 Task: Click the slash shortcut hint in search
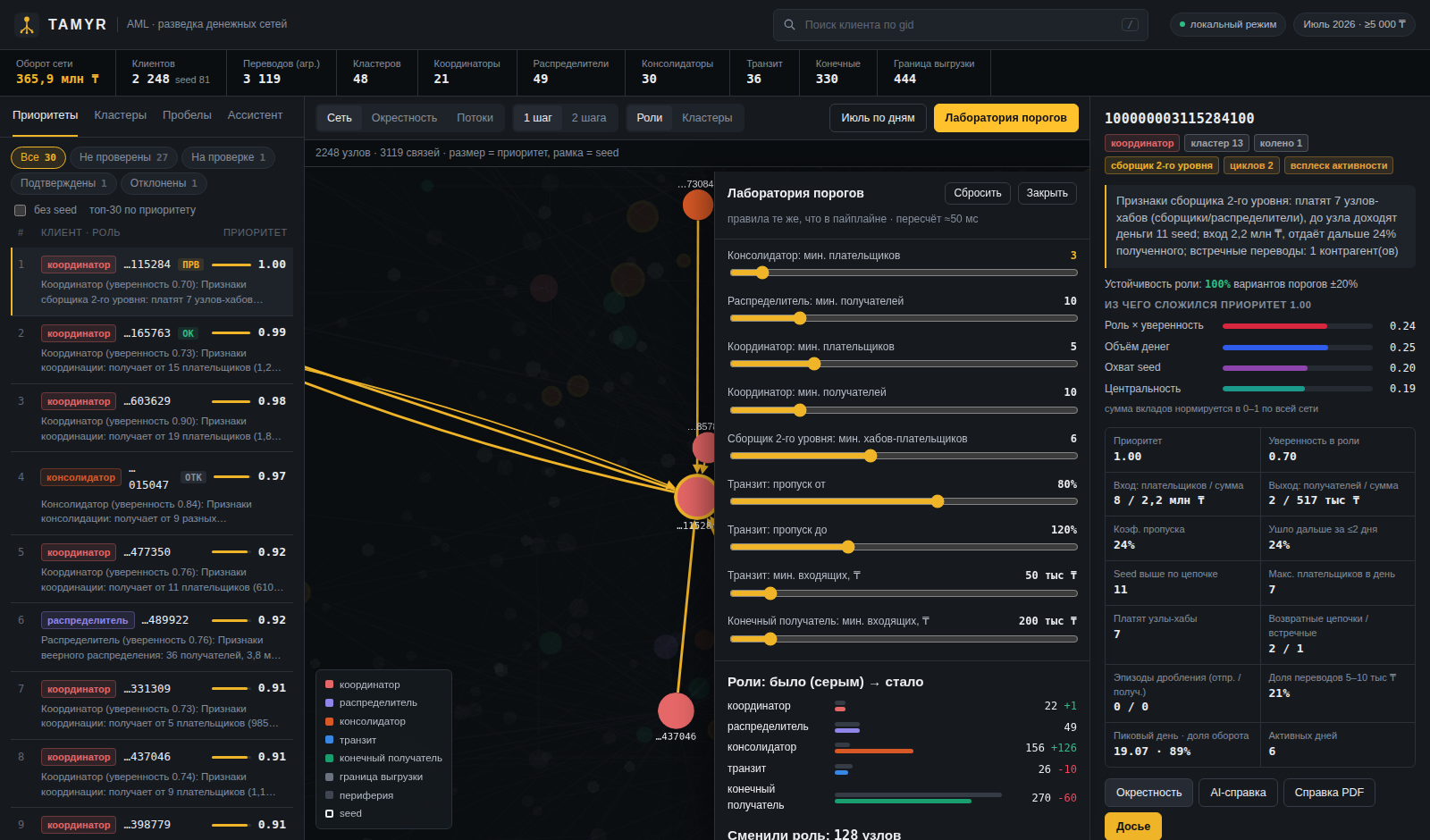1130,25
